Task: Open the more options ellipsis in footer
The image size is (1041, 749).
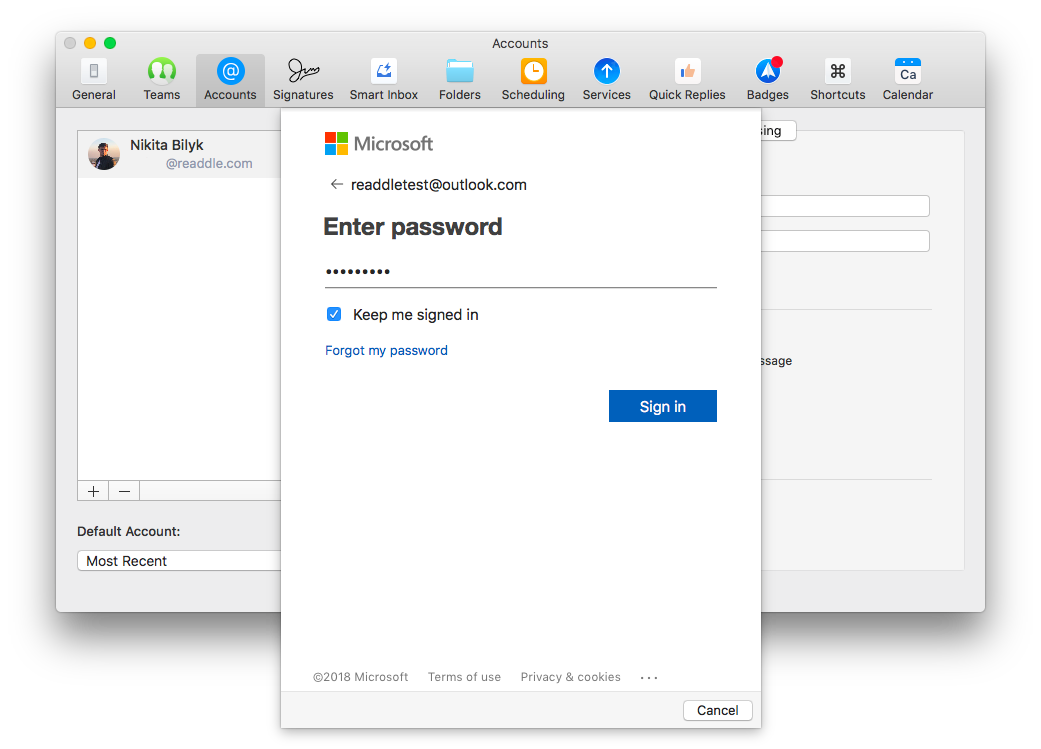Action: 649,677
